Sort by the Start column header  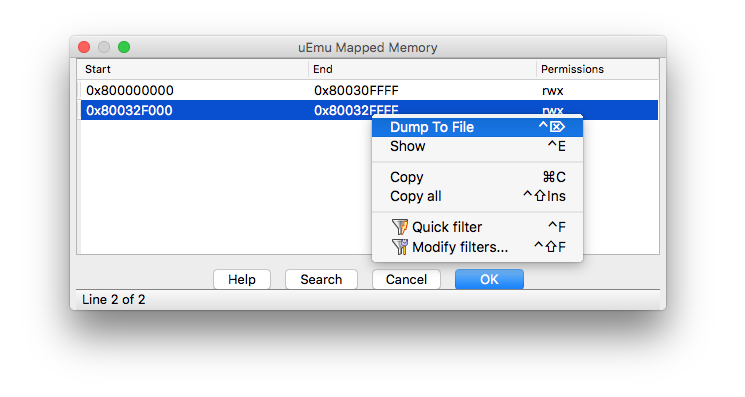click(x=193, y=69)
